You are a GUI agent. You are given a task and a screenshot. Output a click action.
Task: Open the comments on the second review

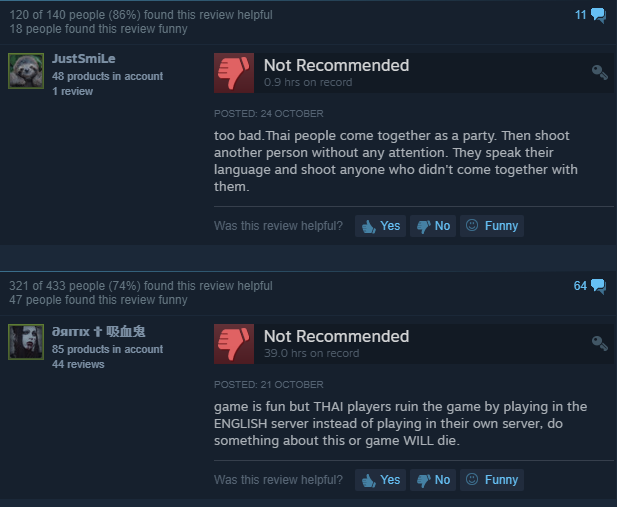click(589, 286)
